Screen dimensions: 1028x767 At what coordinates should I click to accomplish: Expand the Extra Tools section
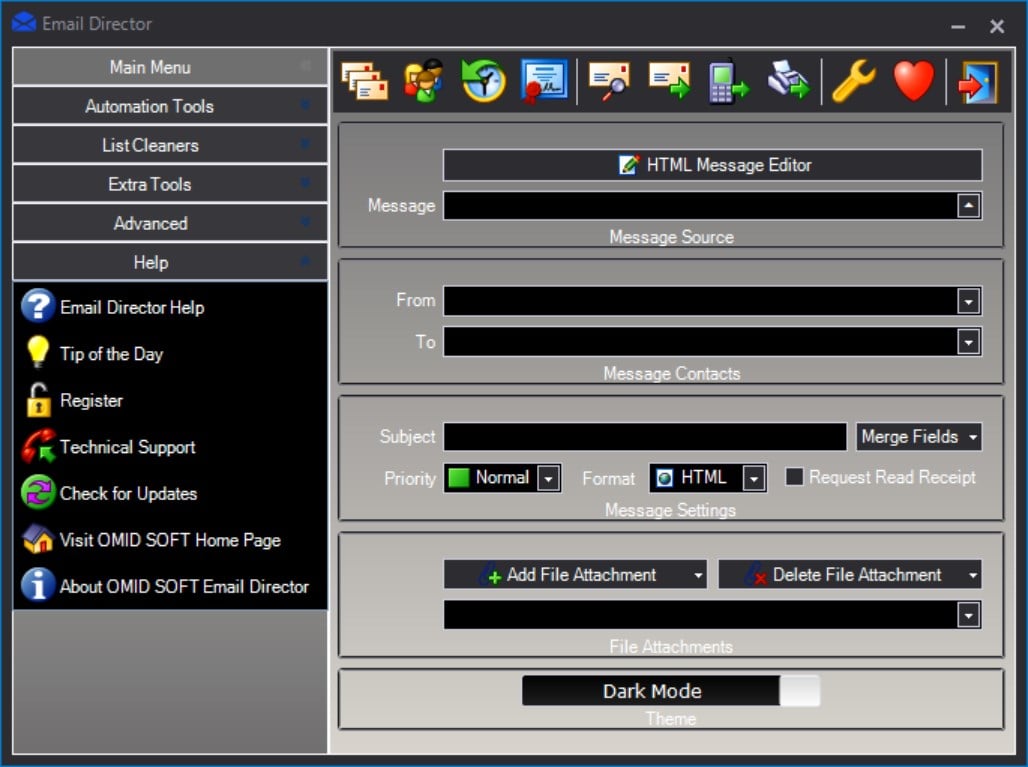pos(170,184)
